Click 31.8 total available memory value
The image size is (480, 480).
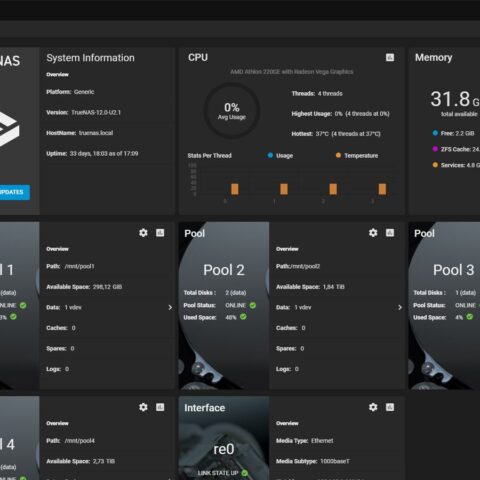[x=455, y=99]
